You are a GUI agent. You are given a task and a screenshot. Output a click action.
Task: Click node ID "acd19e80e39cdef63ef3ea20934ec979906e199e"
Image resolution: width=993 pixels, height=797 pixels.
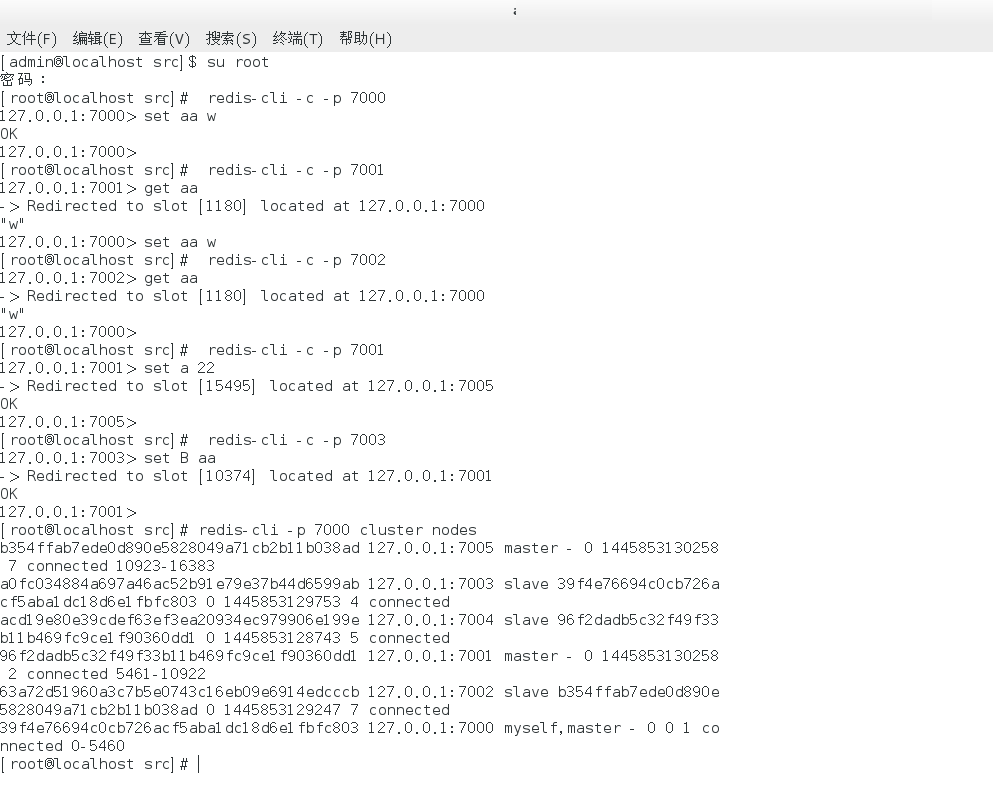[x=180, y=620]
